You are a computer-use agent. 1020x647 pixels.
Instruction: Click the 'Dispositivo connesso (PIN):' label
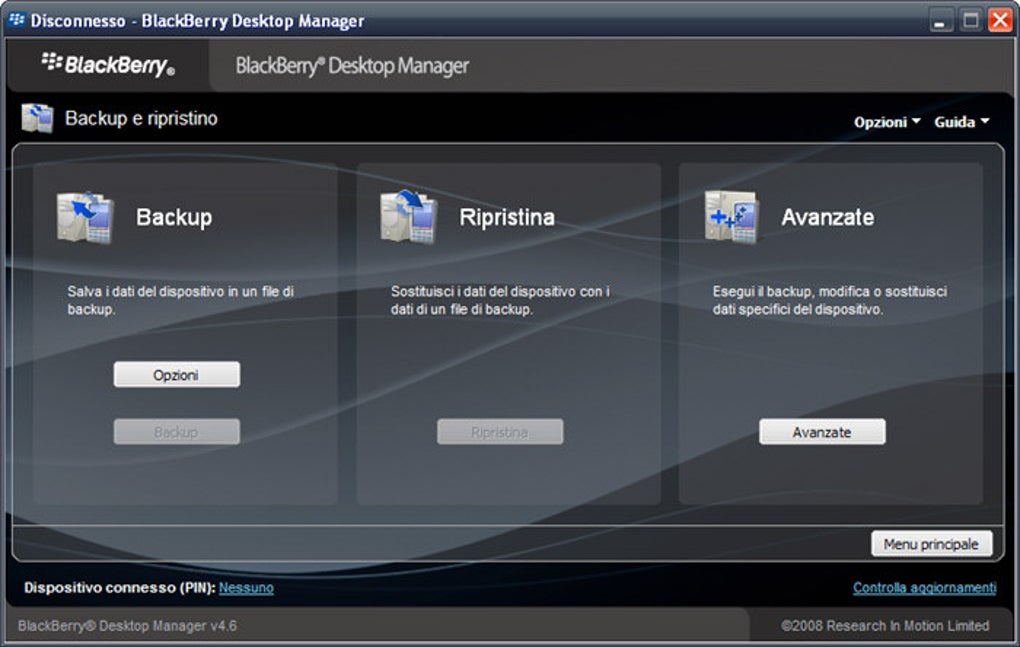pos(120,588)
